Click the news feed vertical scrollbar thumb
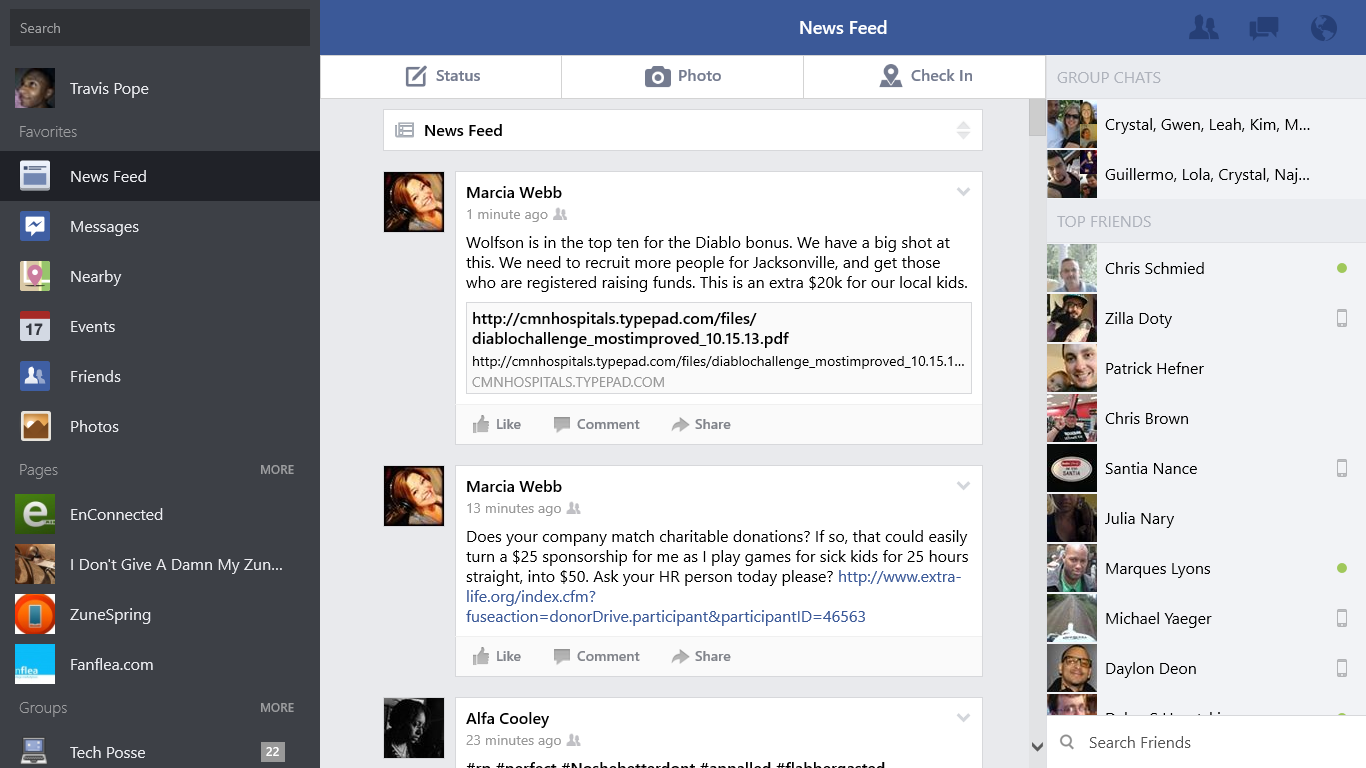This screenshot has height=768, width=1366. pyautogui.click(x=1037, y=117)
